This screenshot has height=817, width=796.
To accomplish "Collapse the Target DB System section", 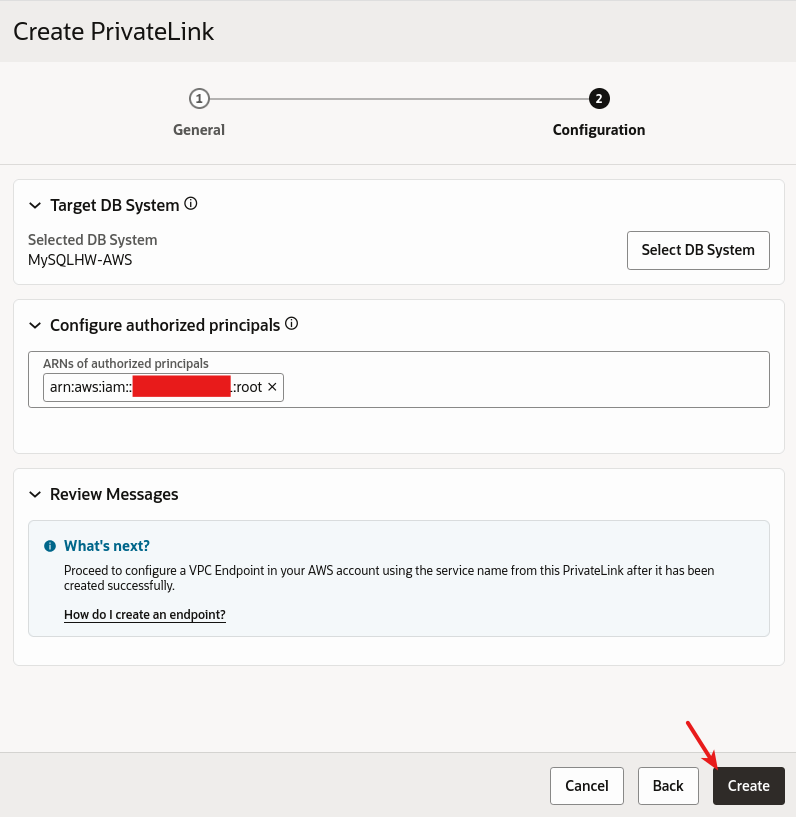I will click(36, 206).
